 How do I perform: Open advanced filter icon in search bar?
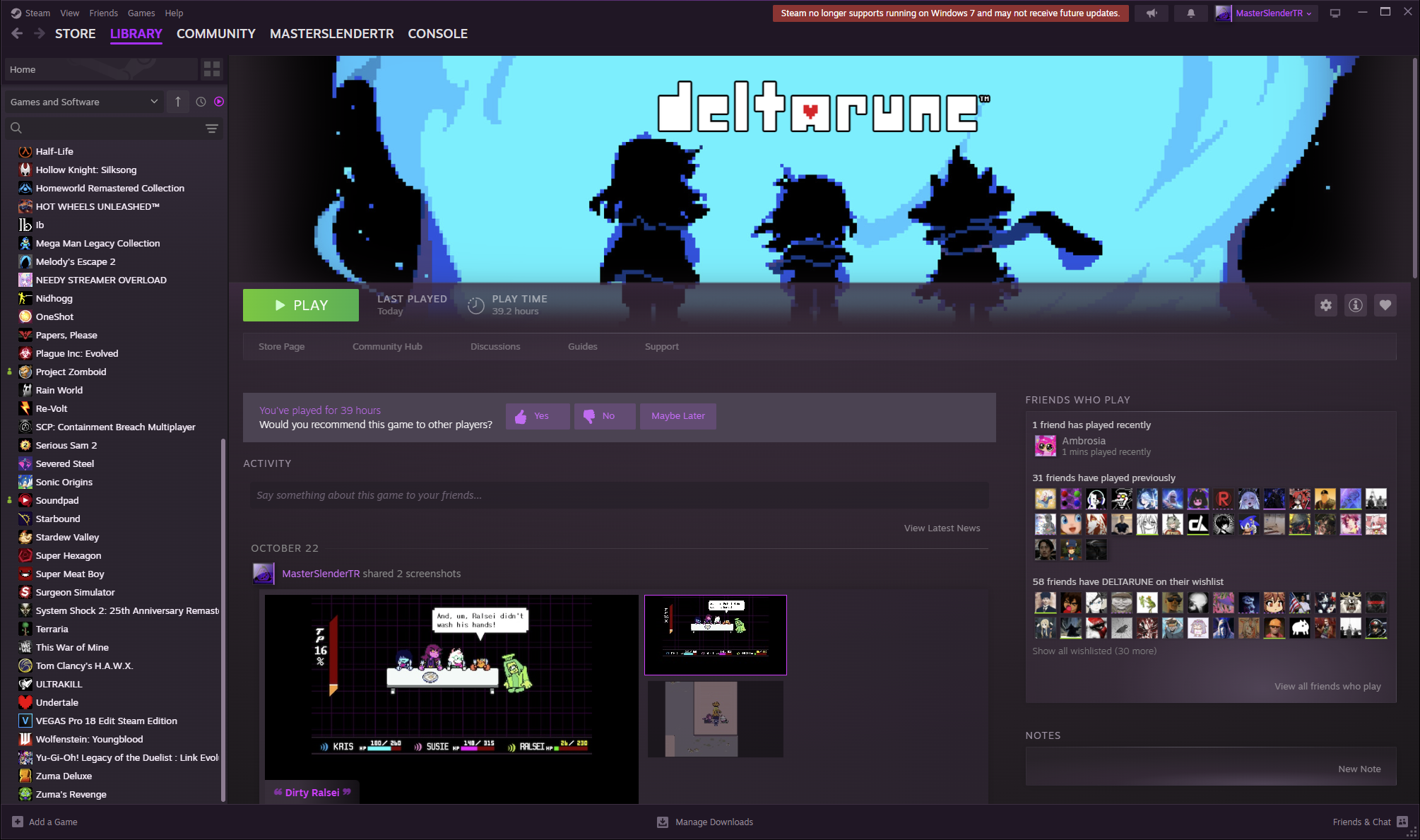pyautogui.click(x=211, y=129)
